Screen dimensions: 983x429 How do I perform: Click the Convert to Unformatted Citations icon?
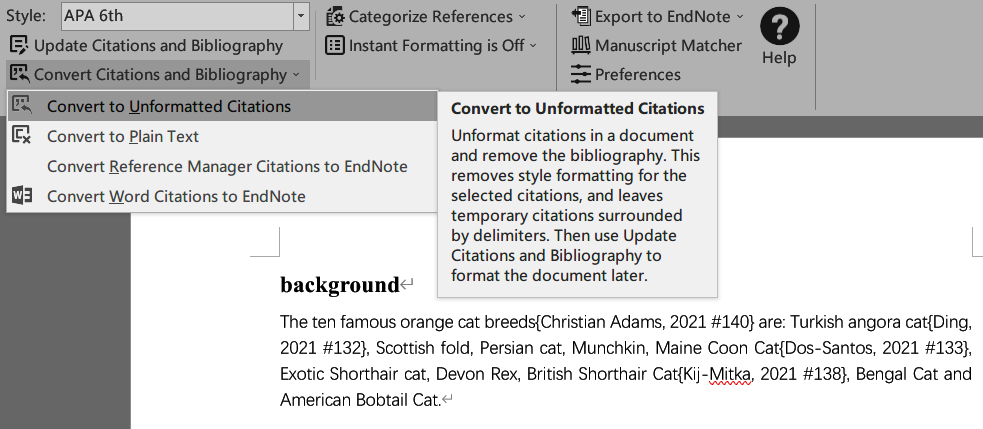(22, 106)
